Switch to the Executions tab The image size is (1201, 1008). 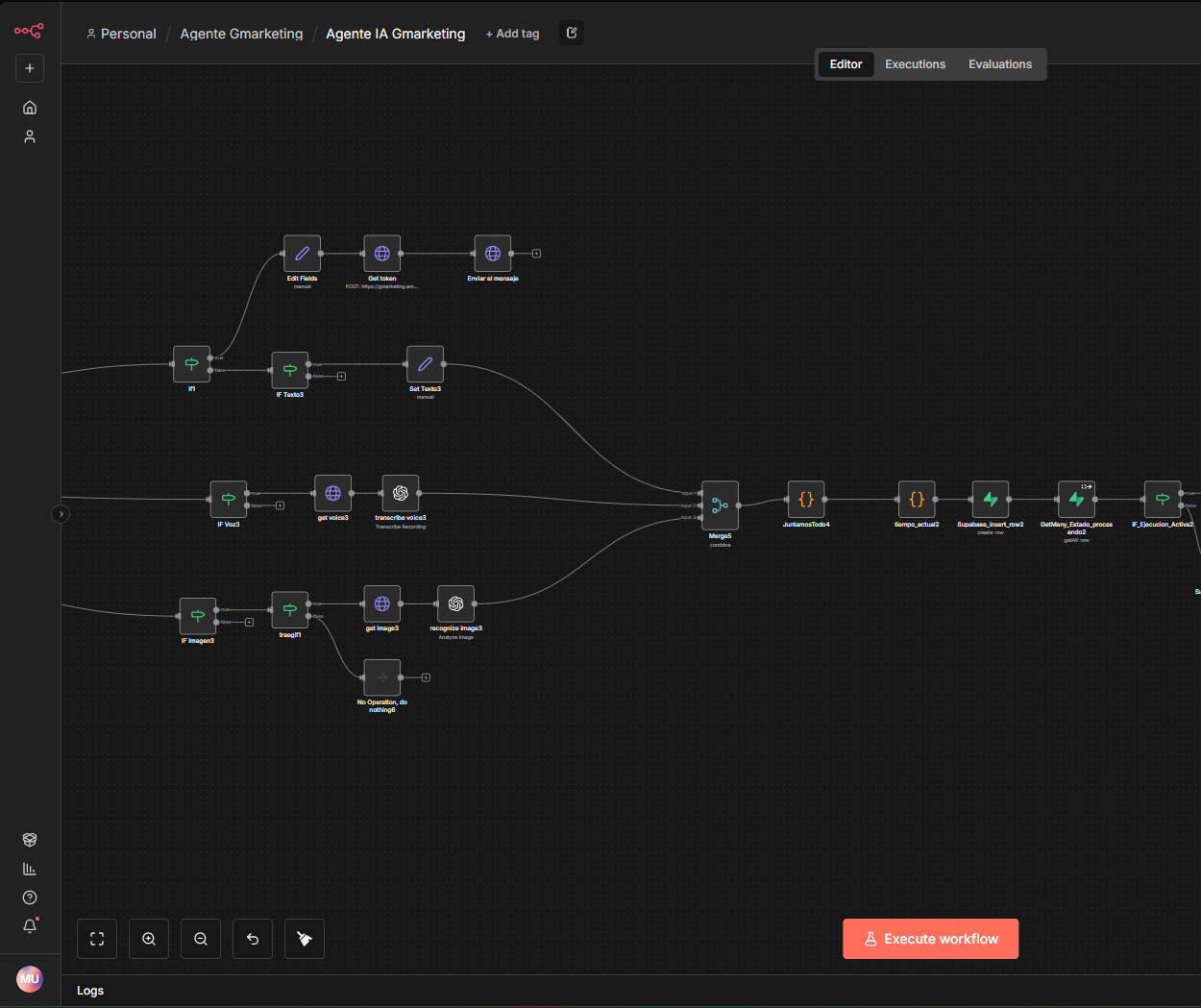tap(915, 64)
